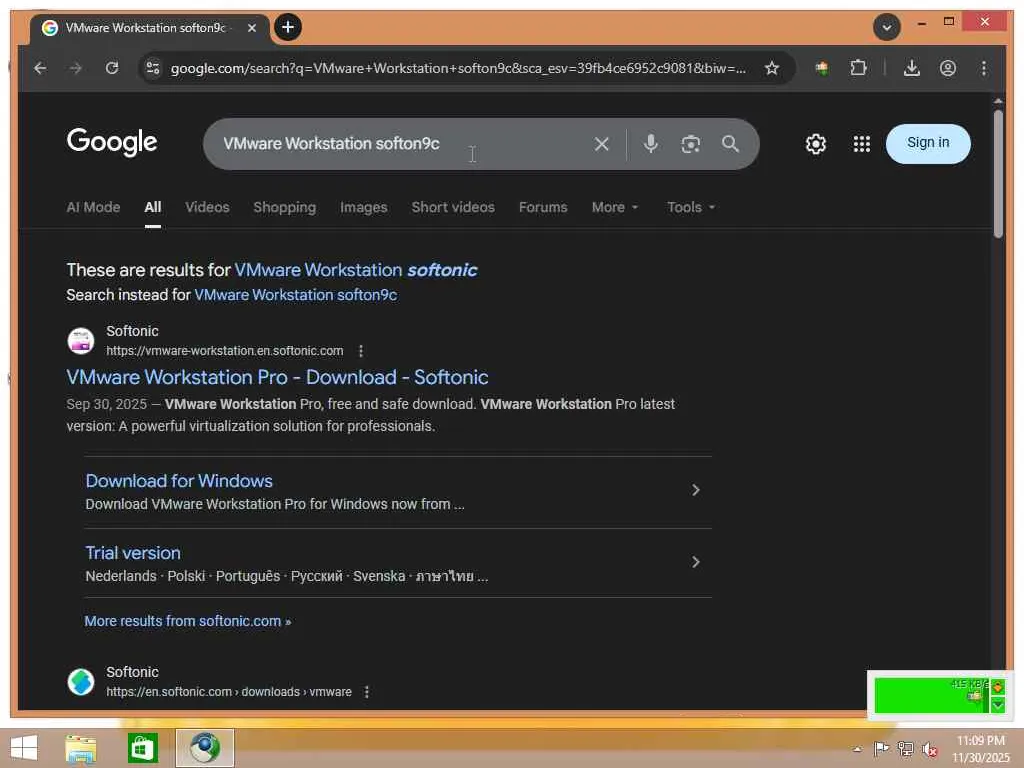Open options for vmware-workstation.en.softonic.com result
Viewport: 1024px width, 768px height.
360,351
